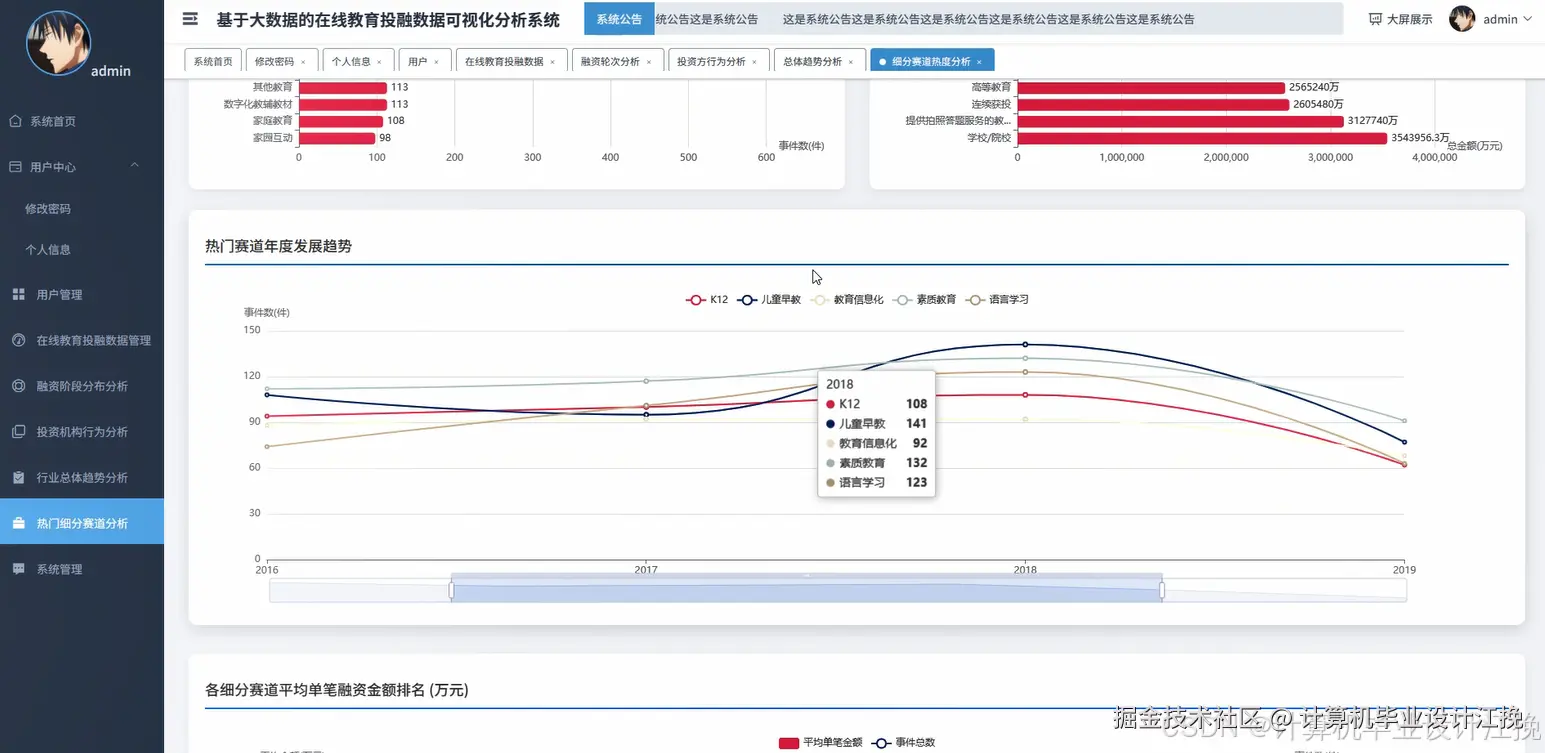Toggle 事件总数 legend in ranking chart

click(903, 743)
